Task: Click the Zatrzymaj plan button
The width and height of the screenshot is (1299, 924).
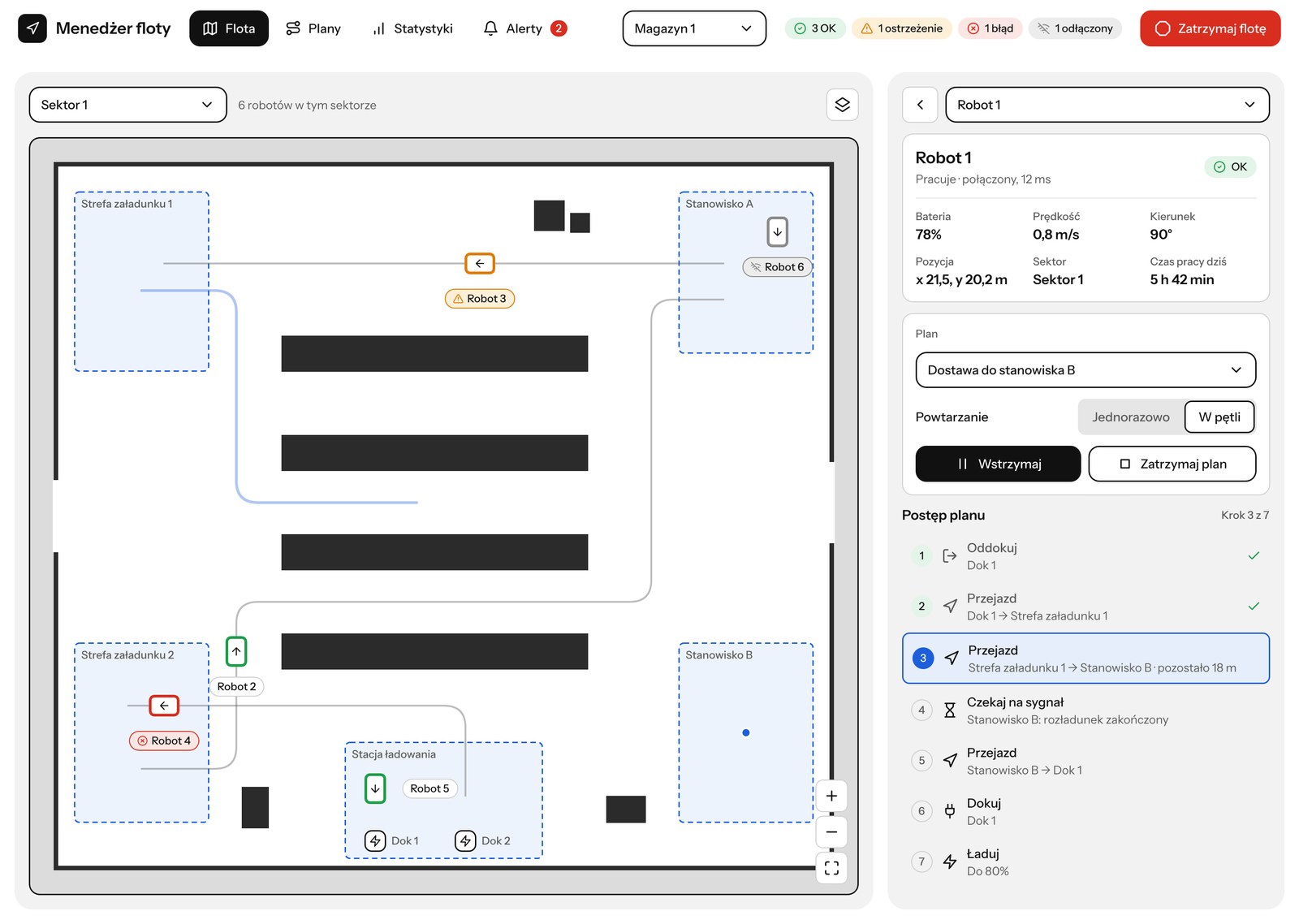Action: pos(1172,464)
